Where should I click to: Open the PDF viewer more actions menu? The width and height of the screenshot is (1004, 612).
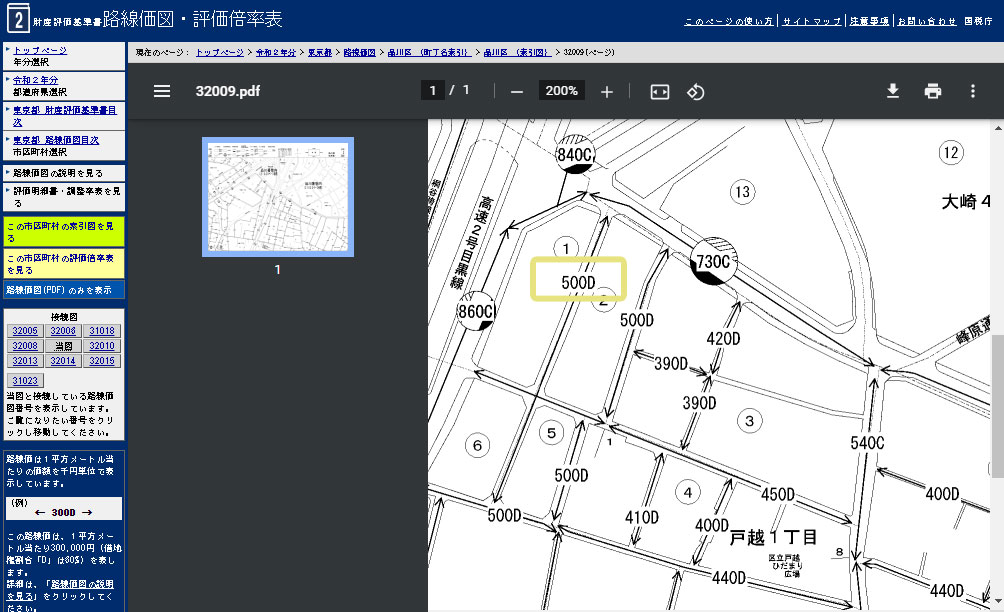972,91
